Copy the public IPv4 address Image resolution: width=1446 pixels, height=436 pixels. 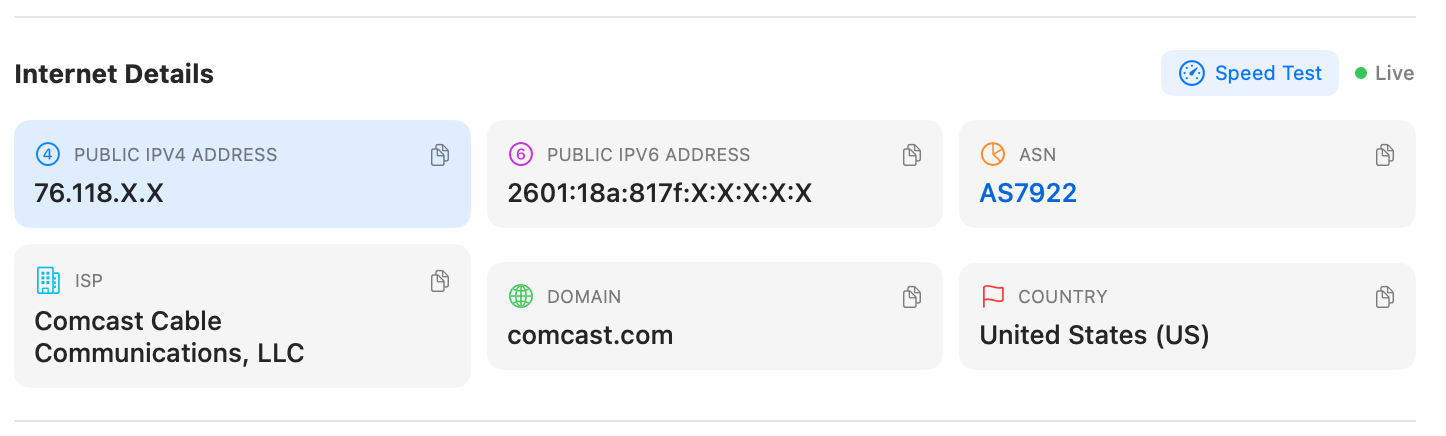[440, 155]
